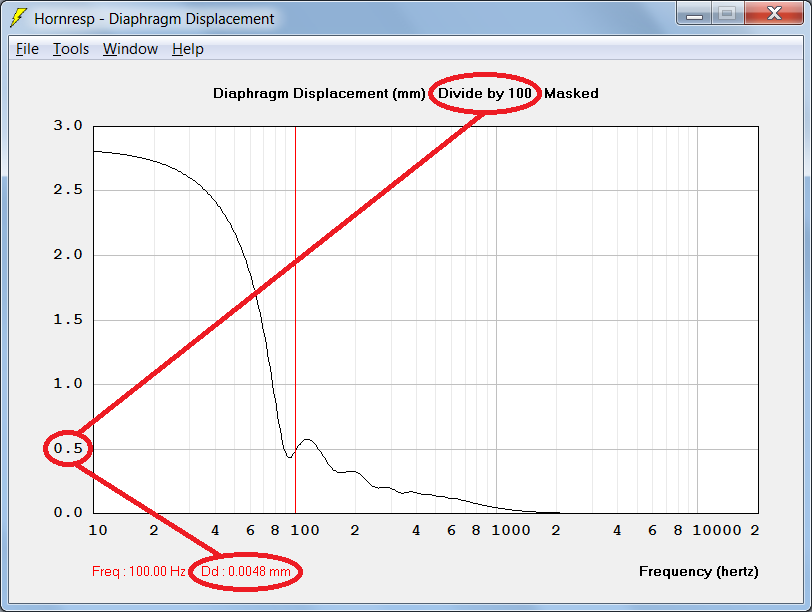Open the File menu

click(27, 49)
